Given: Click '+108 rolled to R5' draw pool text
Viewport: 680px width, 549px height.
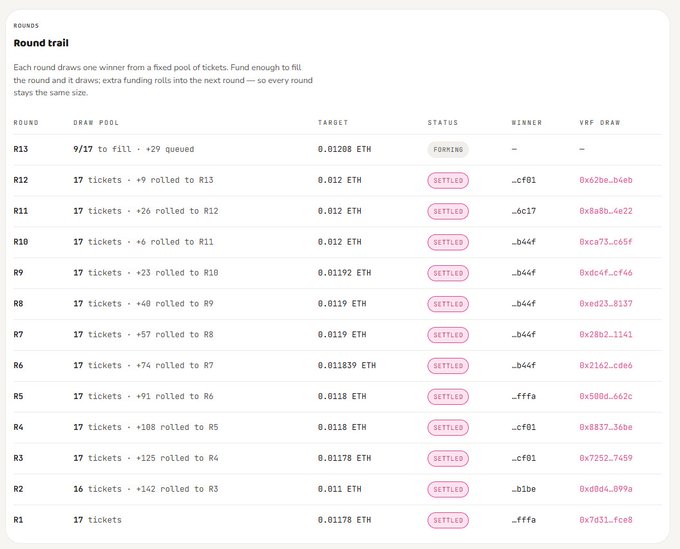Looking at the screenshot, I should pos(177,427).
